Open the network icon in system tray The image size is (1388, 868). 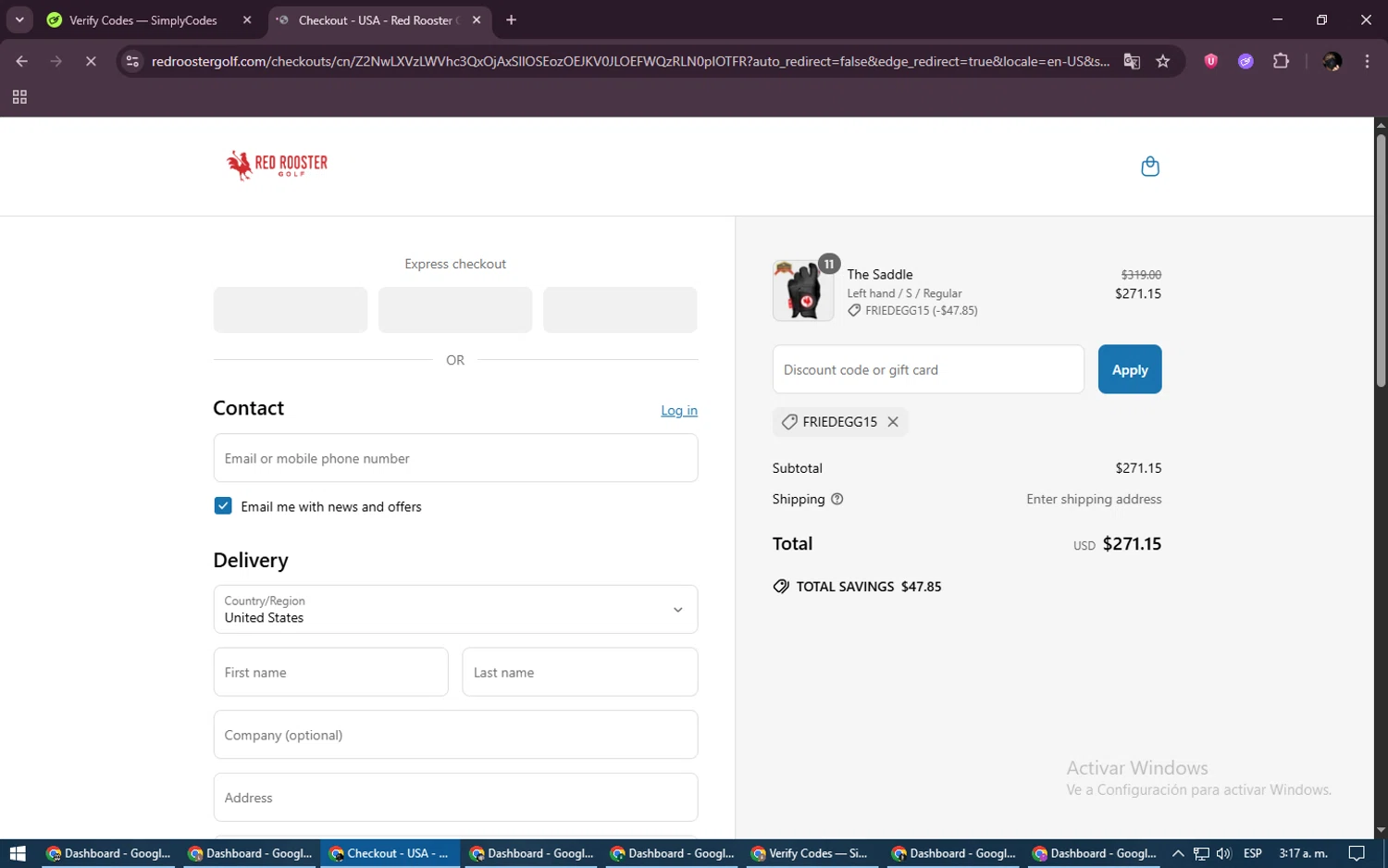click(x=1201, y=853)
